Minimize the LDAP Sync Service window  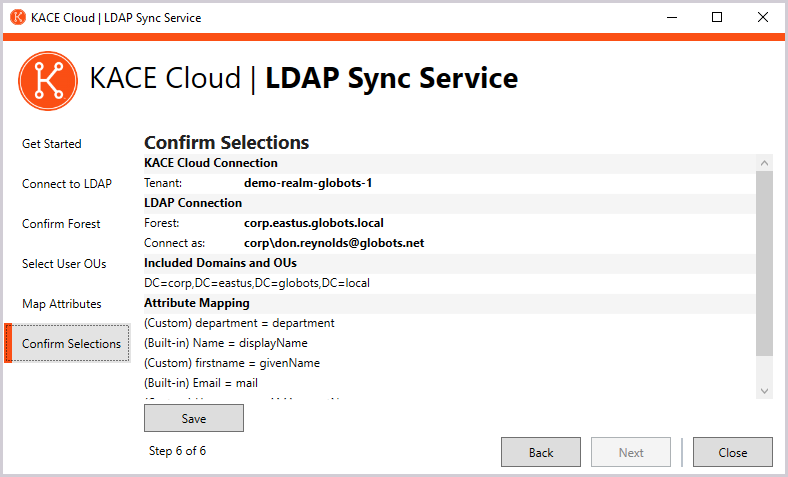671,17
